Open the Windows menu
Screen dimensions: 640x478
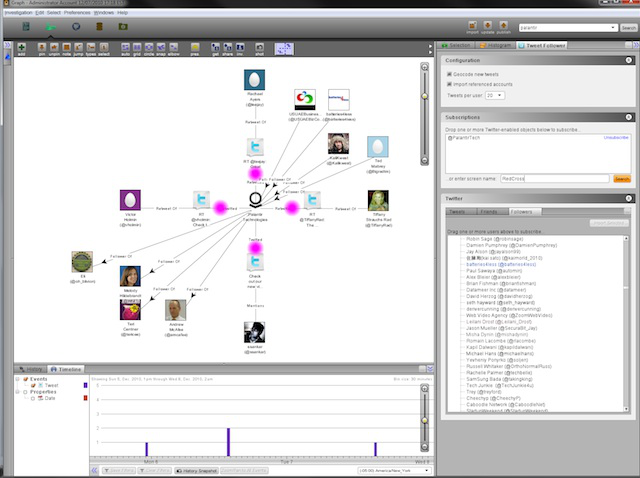click(104, 13)
